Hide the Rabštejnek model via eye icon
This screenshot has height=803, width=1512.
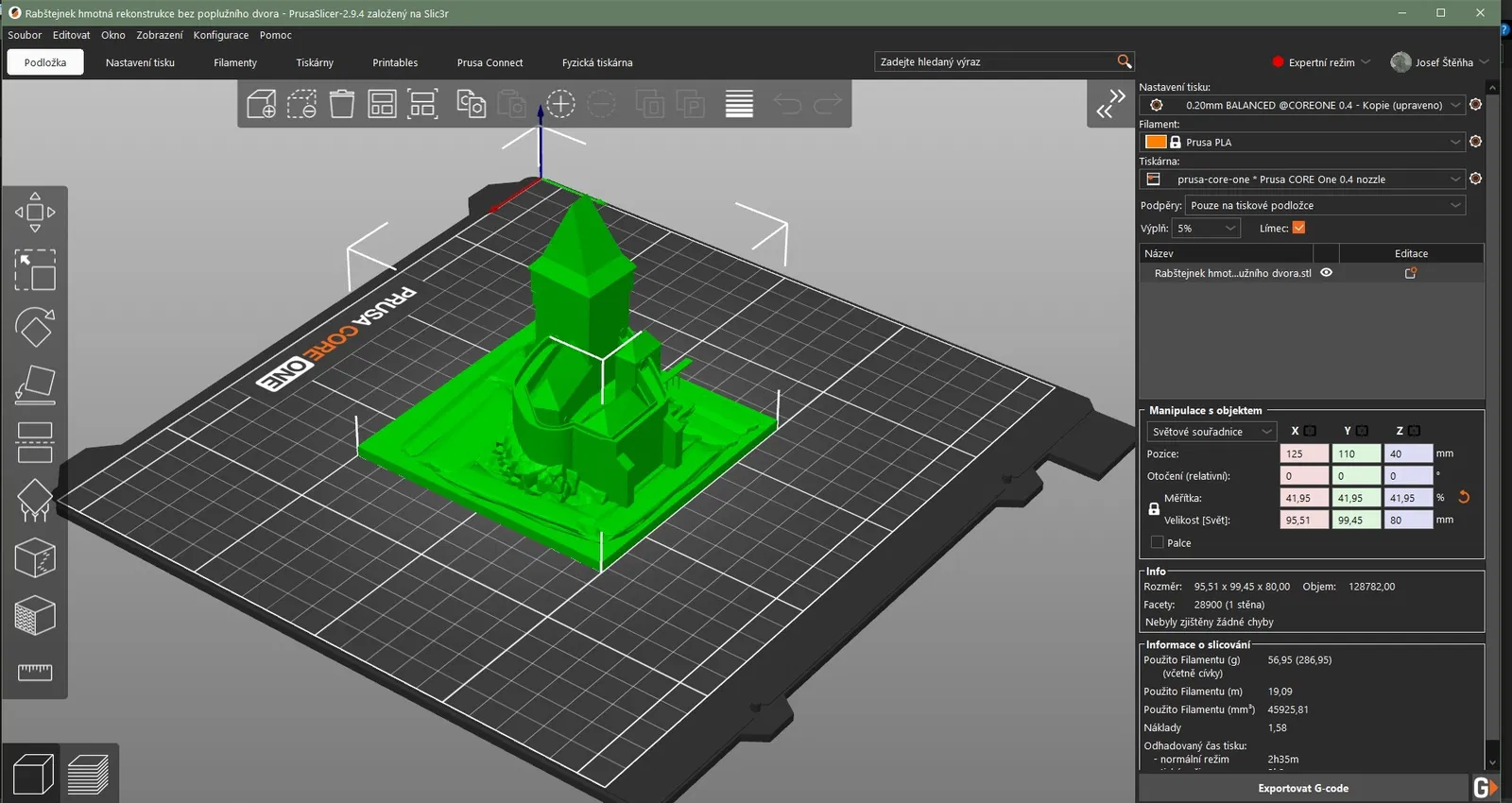[1326, 273]
